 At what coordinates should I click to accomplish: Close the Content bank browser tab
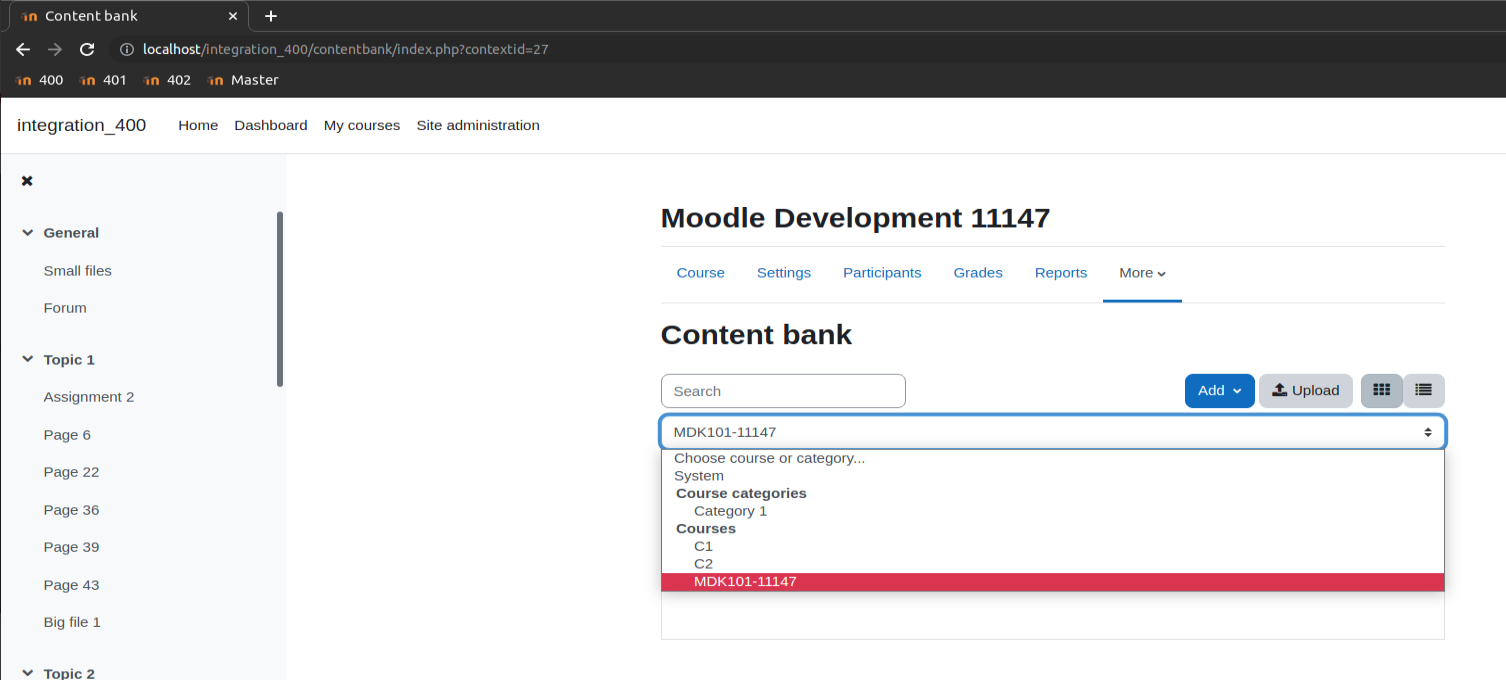[232, 16]
